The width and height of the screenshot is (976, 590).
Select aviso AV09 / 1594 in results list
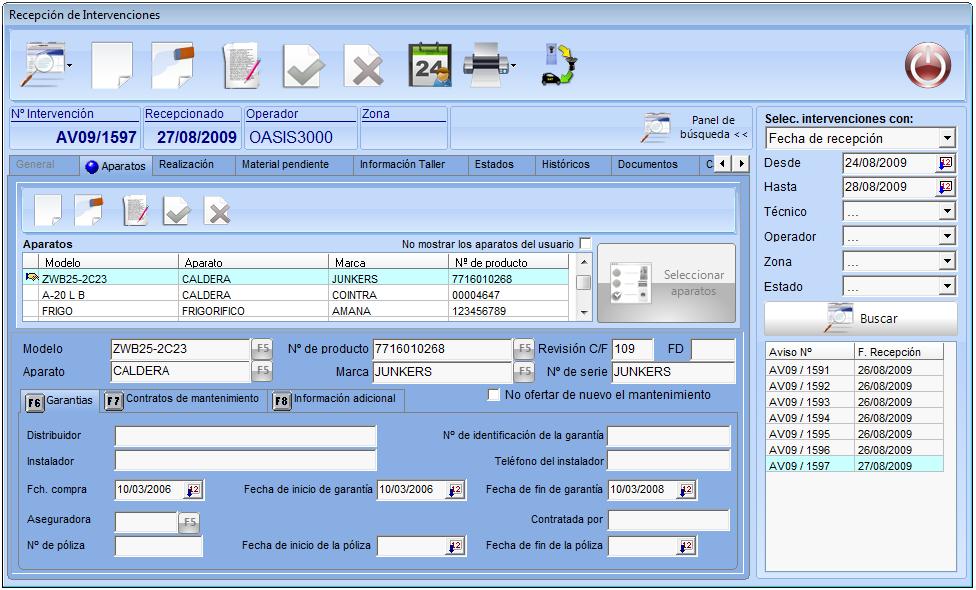854,418
